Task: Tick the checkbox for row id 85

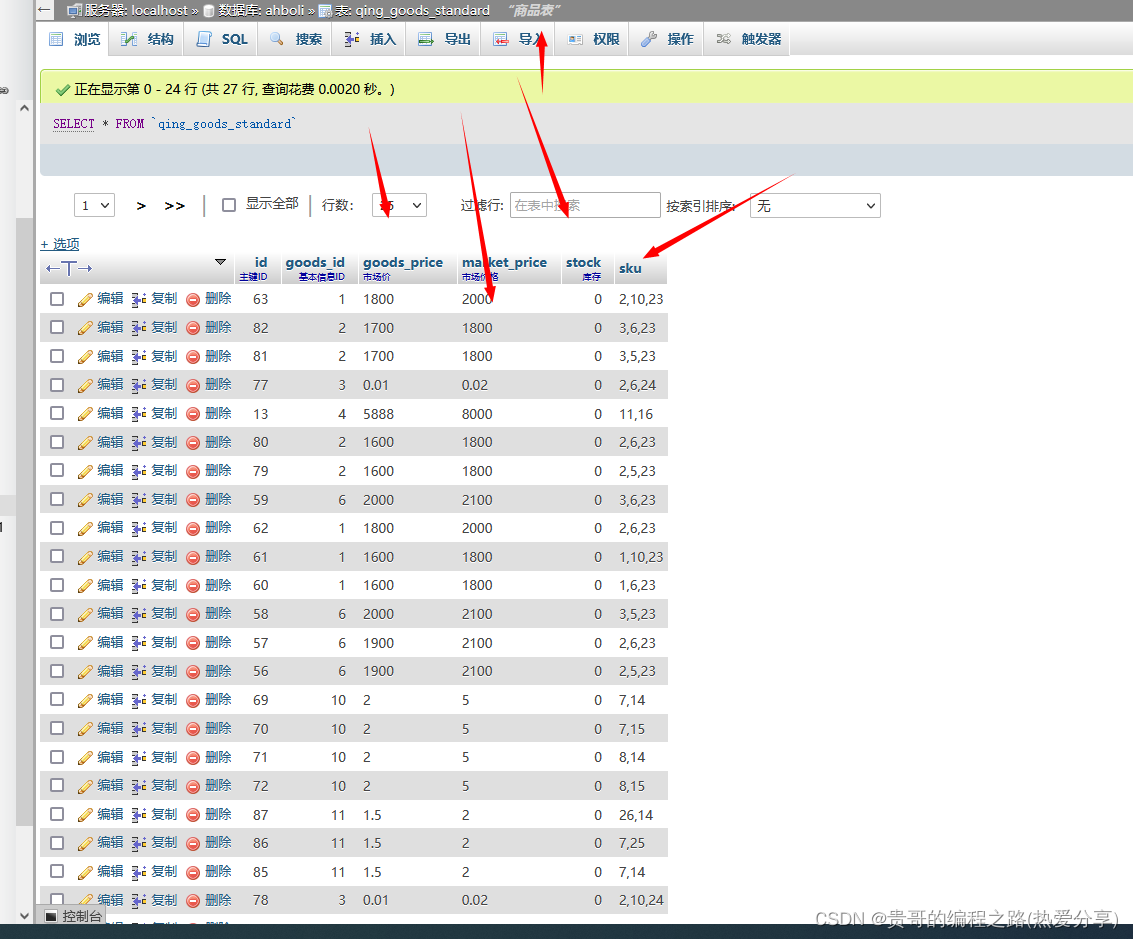Action: tap(57, 872)
